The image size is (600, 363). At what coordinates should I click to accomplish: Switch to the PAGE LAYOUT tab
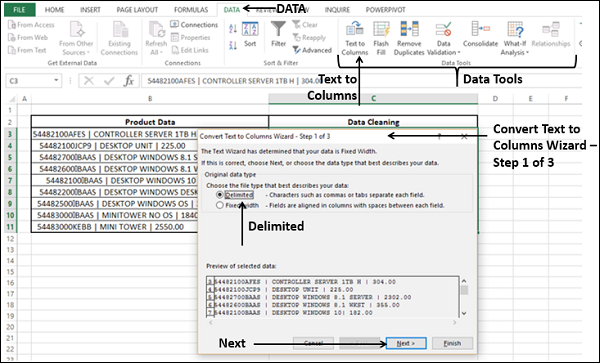click(x=137, y=10)
